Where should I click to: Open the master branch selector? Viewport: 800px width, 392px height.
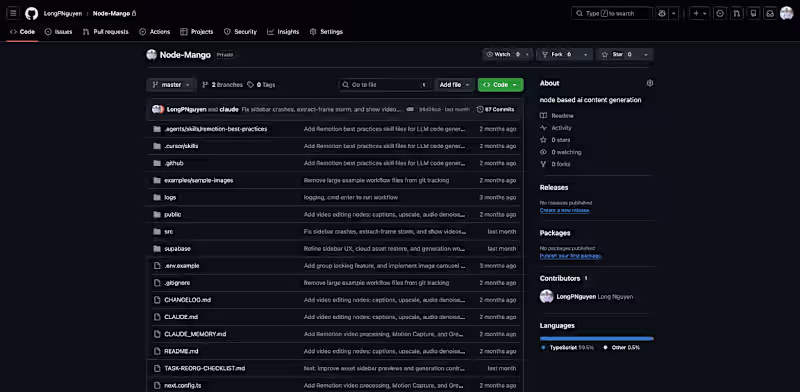(171, 85)
